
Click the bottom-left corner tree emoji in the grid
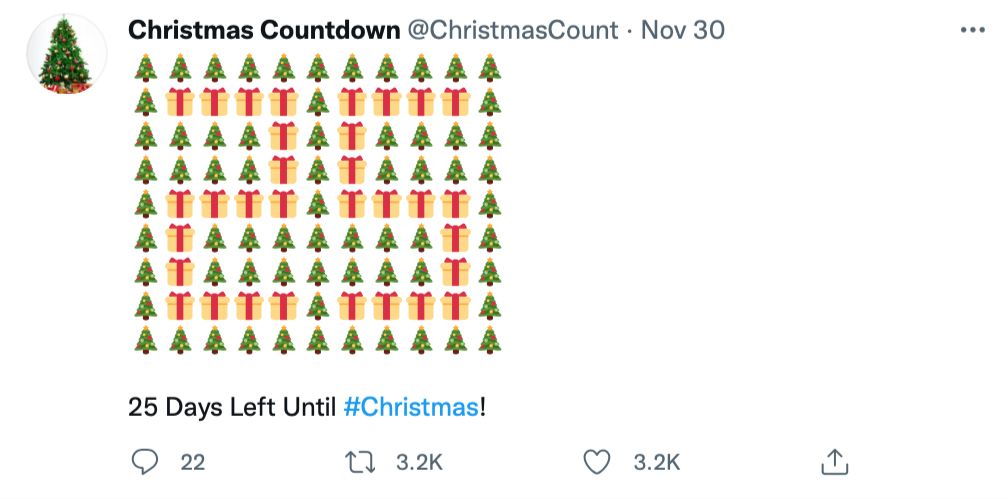[x=146, y=340]
